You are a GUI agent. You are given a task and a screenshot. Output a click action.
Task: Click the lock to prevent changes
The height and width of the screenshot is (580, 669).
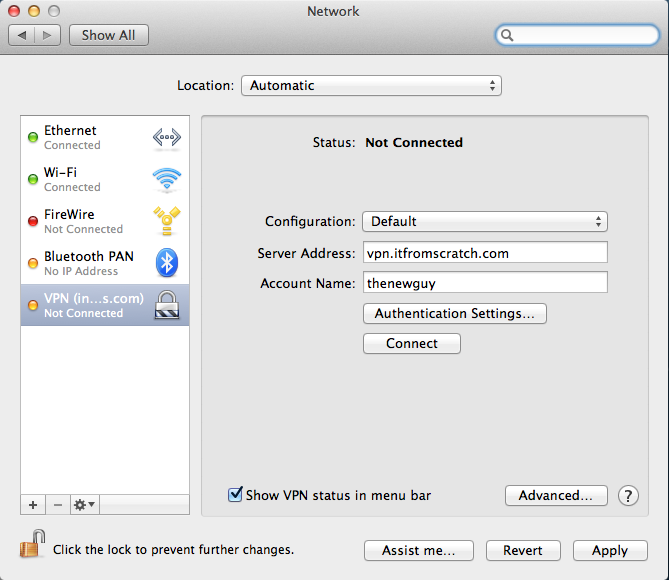33,544
